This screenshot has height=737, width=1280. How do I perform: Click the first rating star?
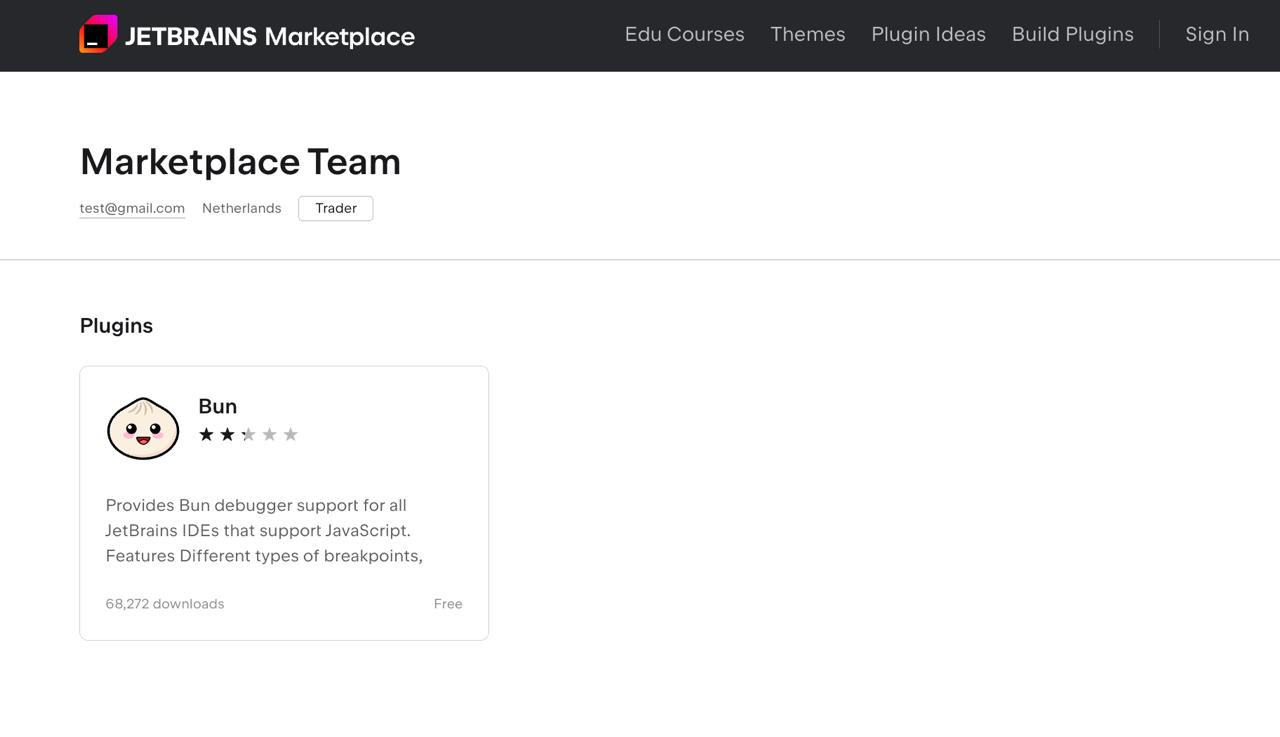coord(206,434)
